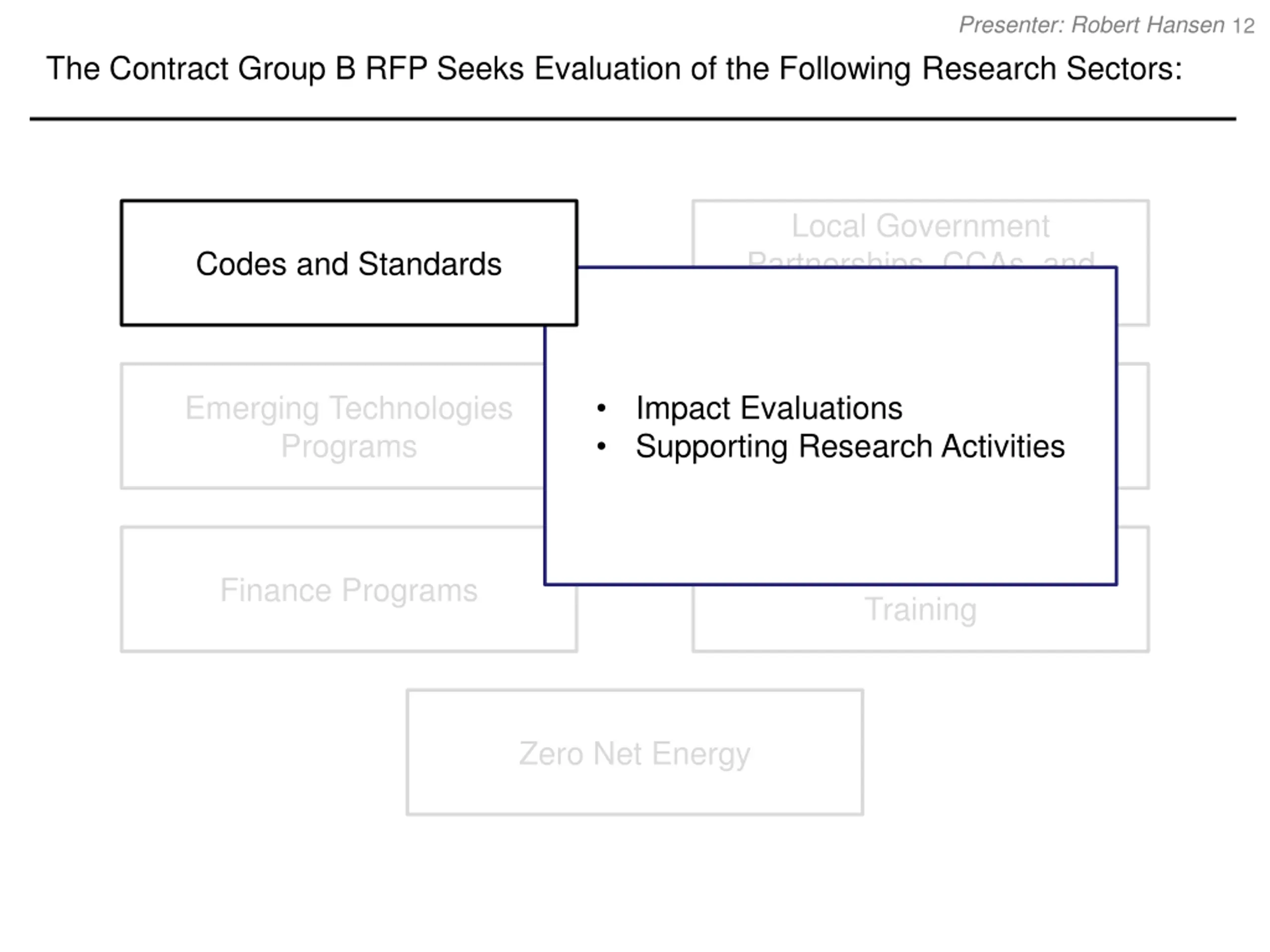Click 'Research Sectors:' in the slide title
This screenshot has width=1270, height=952.
point(1052,69)
